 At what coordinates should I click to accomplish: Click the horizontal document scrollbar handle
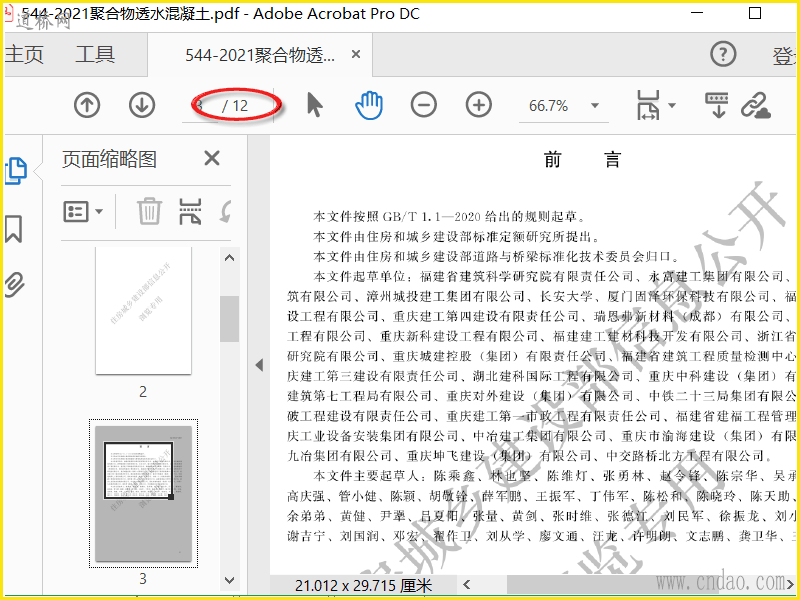point(643,584)
